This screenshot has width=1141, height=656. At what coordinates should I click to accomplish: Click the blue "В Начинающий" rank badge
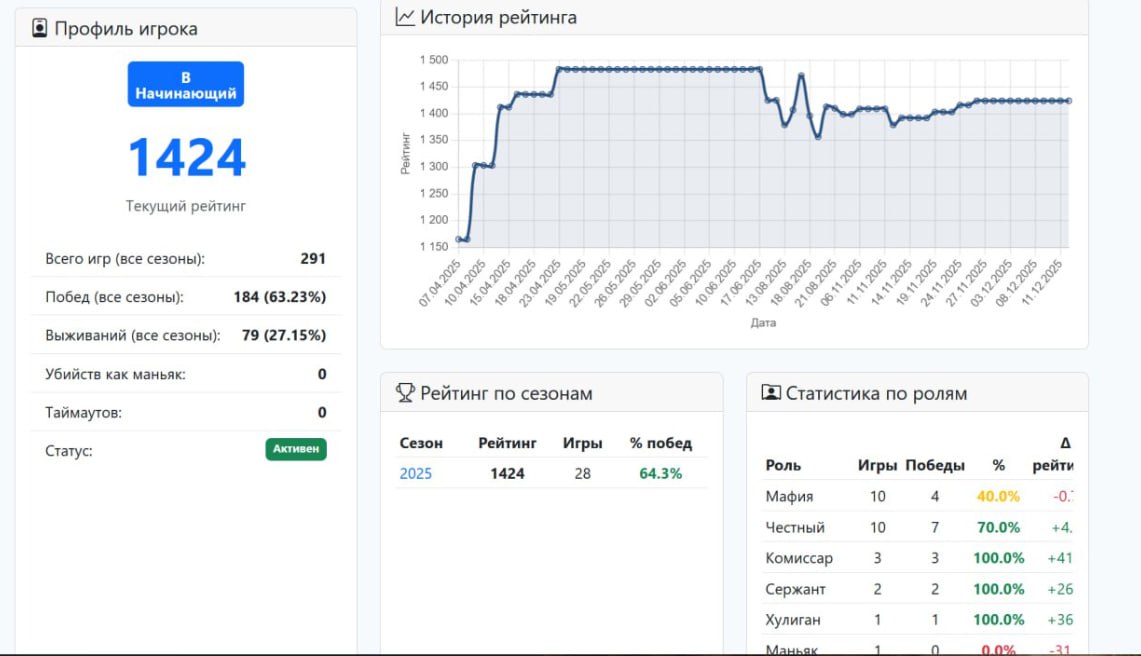coord(186,85)
